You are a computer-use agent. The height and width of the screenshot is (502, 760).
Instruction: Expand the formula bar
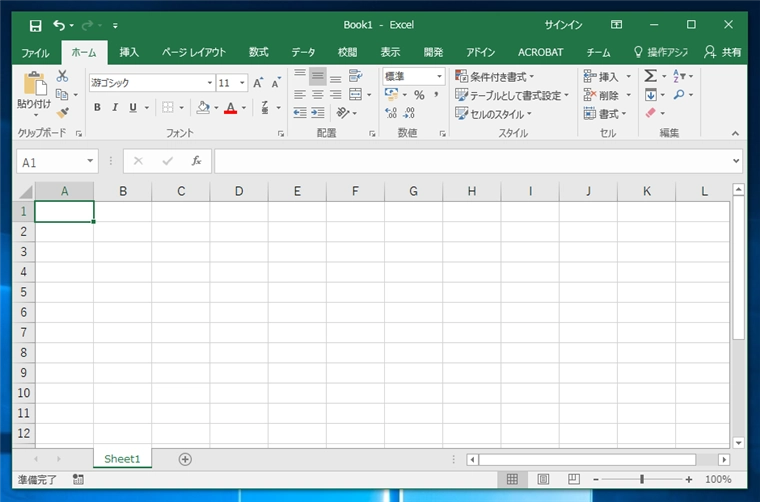736,161
